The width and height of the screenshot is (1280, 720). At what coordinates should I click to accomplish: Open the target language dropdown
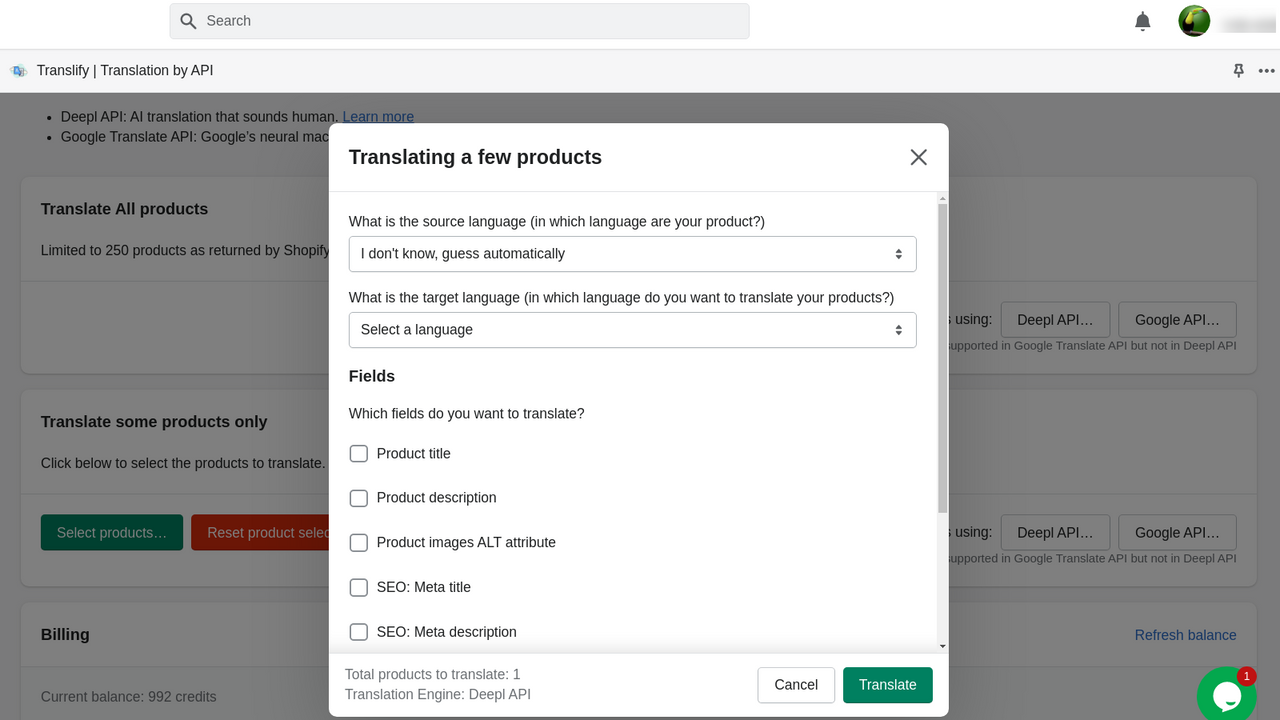(x=632, y=330)
